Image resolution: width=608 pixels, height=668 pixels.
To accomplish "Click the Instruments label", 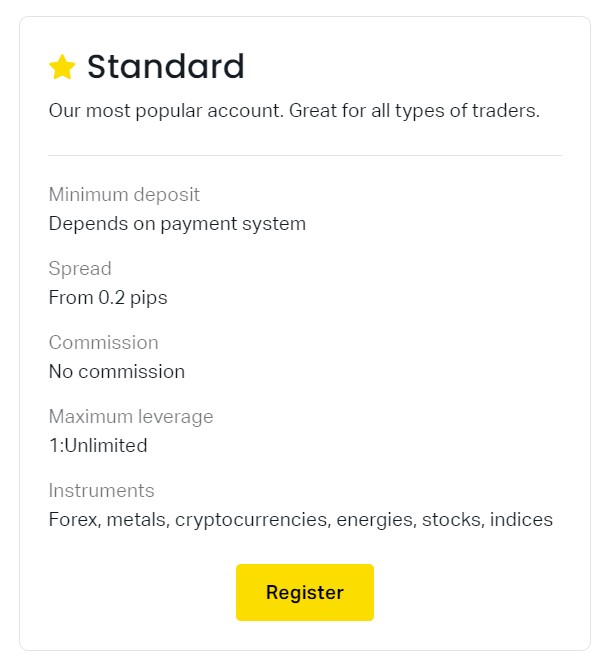I will point(101,491).
